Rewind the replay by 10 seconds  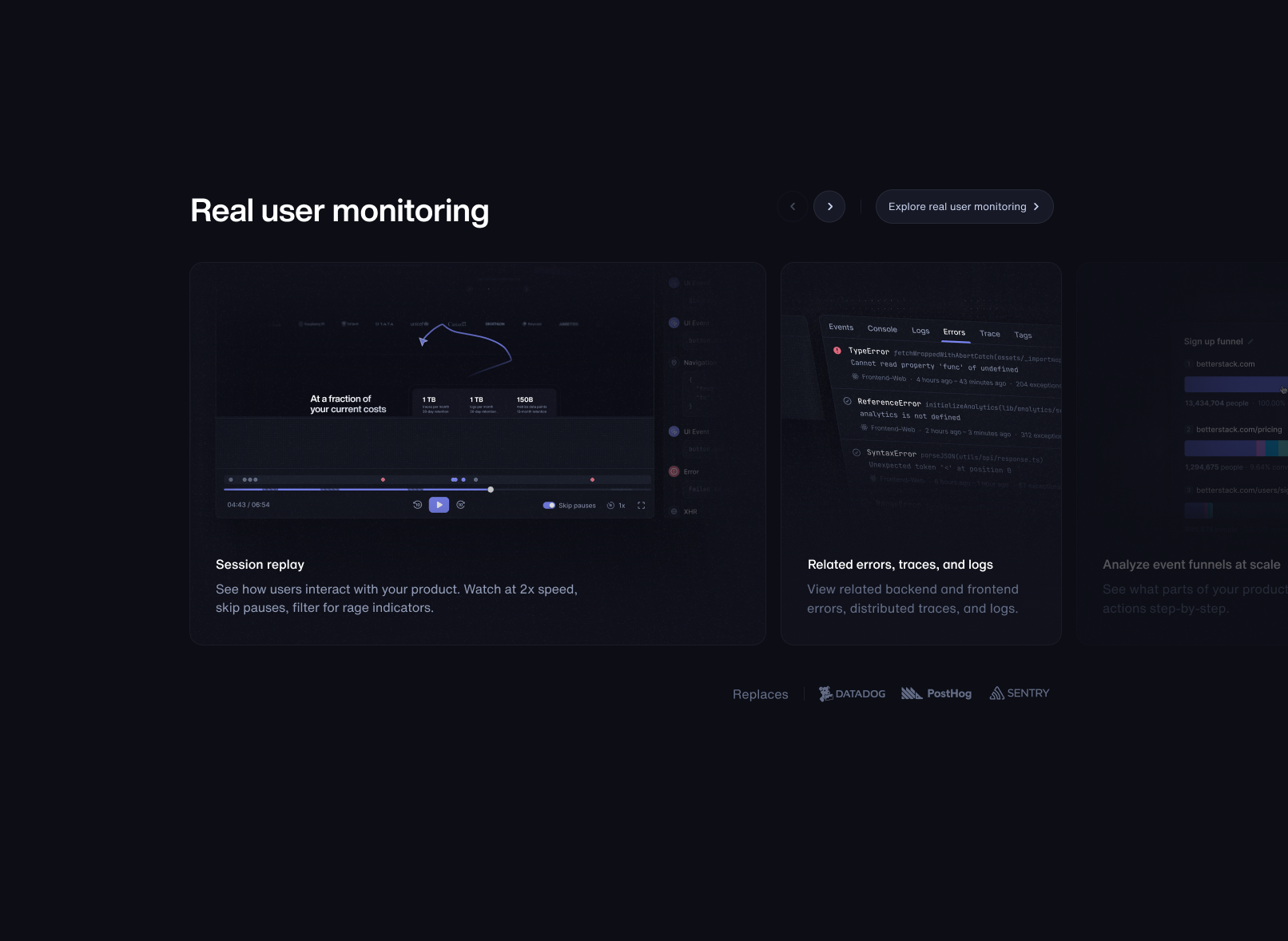417,505
